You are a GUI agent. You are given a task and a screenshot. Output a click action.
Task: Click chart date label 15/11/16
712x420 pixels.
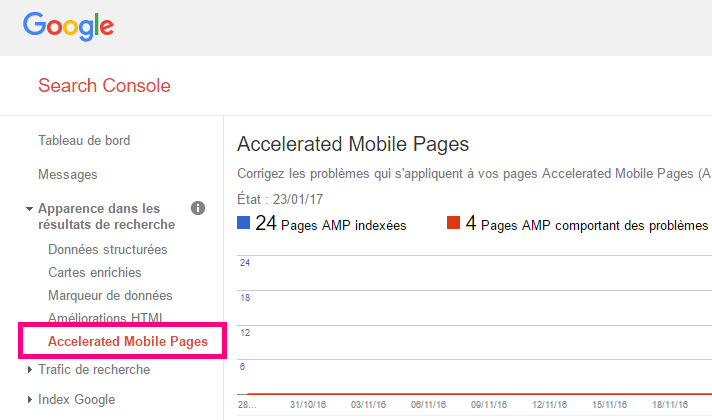(x=609, y=405)
